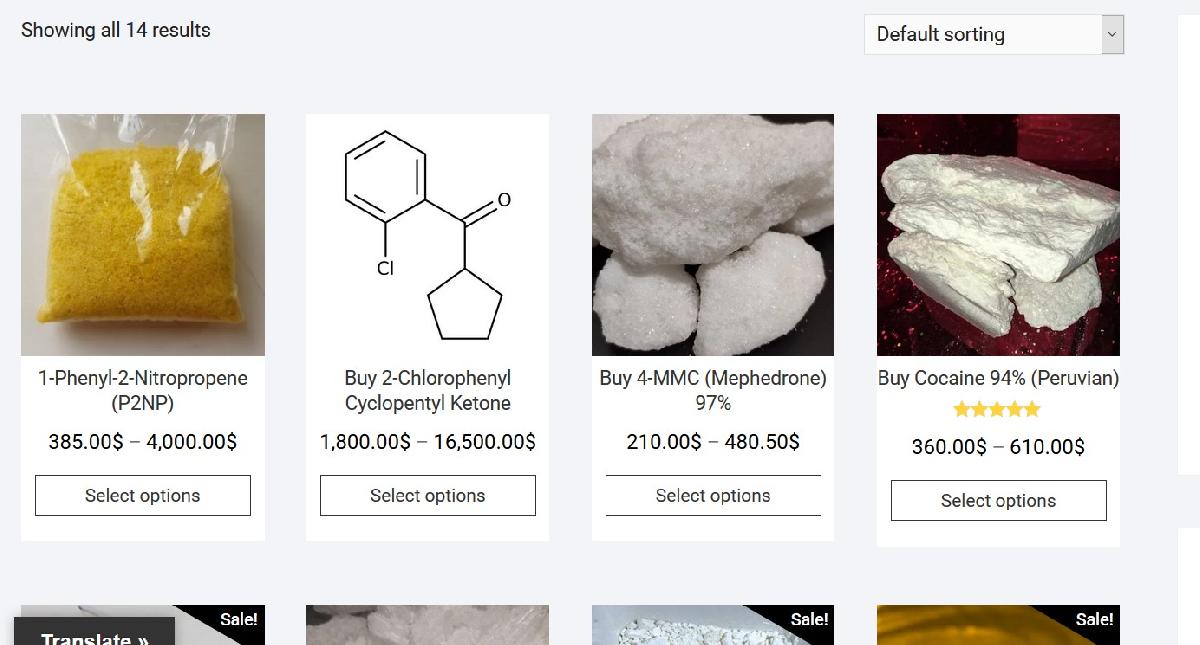The image size is (1200, 645).
Task: Click the Sale! badge above the Translate button
Action: coord(239,619)
